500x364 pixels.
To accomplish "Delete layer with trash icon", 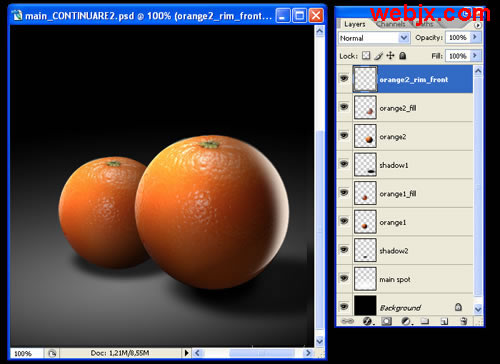I will [x=463, y=321].
